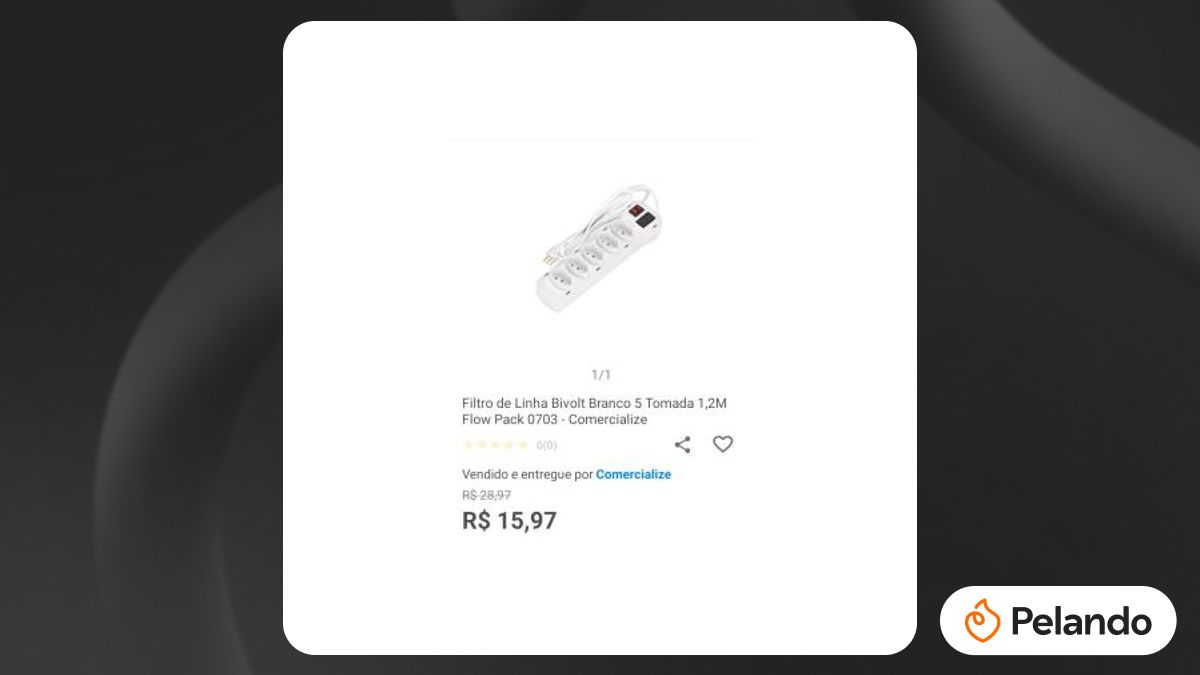1200x675 pixels.
Task: Click the crossed-out R$ 28,97 price
Action: click(x=487, y=495)
